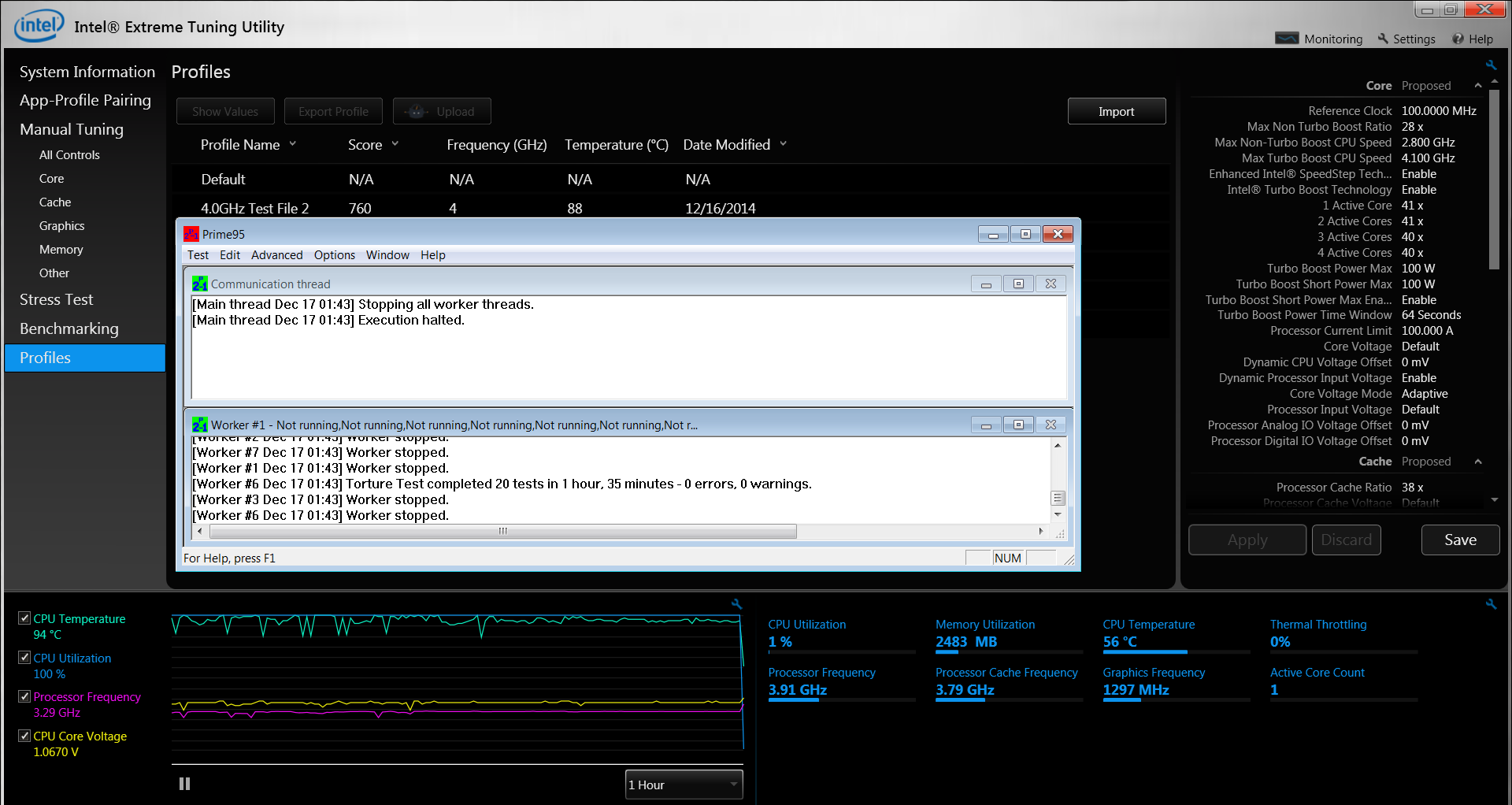Click the Worker window vertical scrollbar thumb
The image size is (1512, 805).
coord(1058,498)
